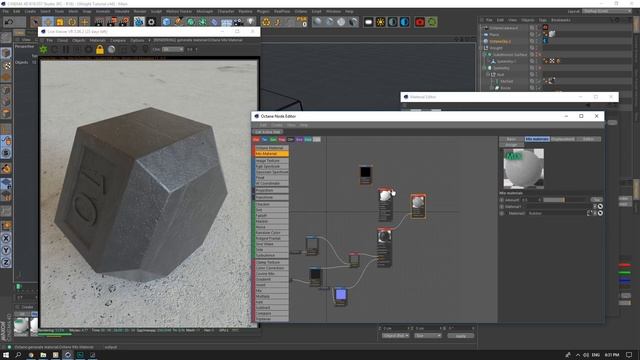This screenshot has height=360, width=640.
Task: Open the Spline pen tool icon
Action: 178,22
